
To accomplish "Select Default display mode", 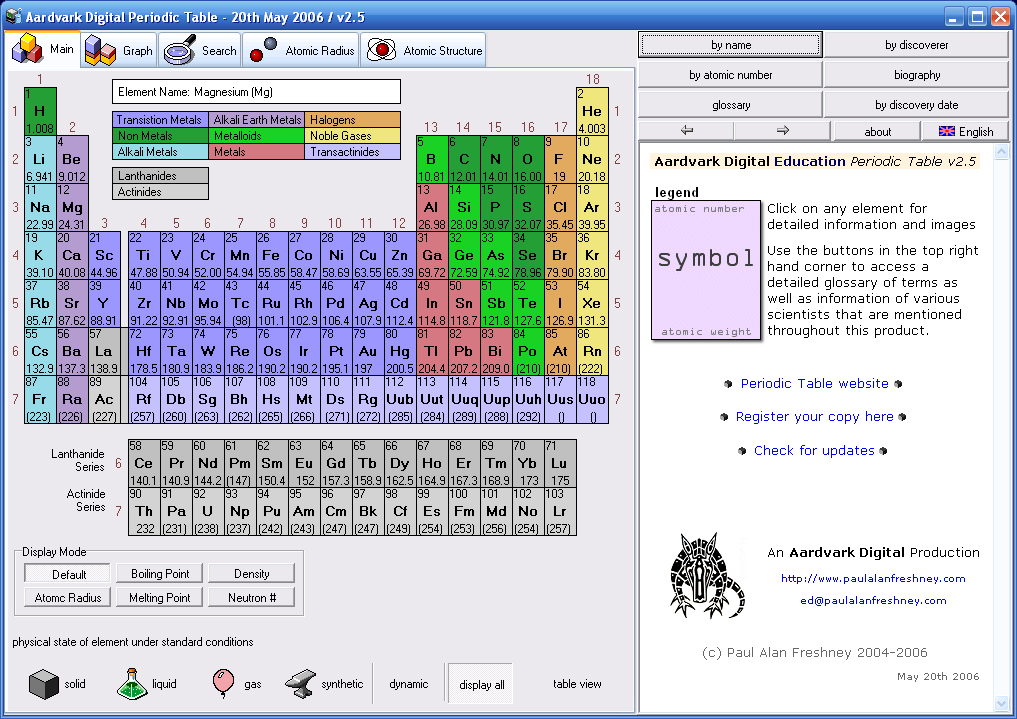I will [x=68, y=574].
